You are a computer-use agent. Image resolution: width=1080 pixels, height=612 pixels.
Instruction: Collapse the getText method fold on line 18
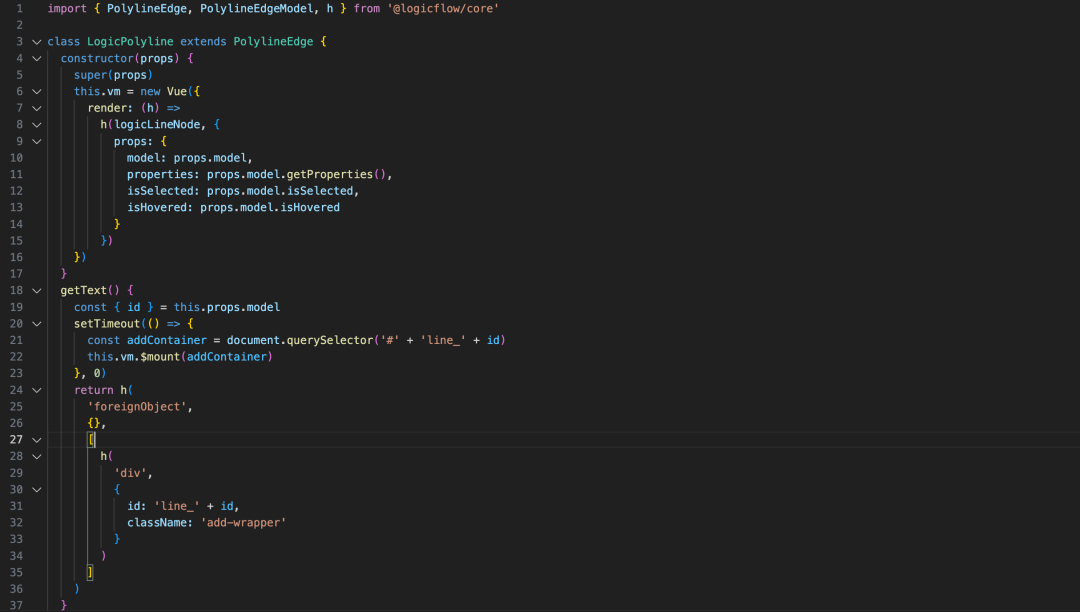[37, 291]
